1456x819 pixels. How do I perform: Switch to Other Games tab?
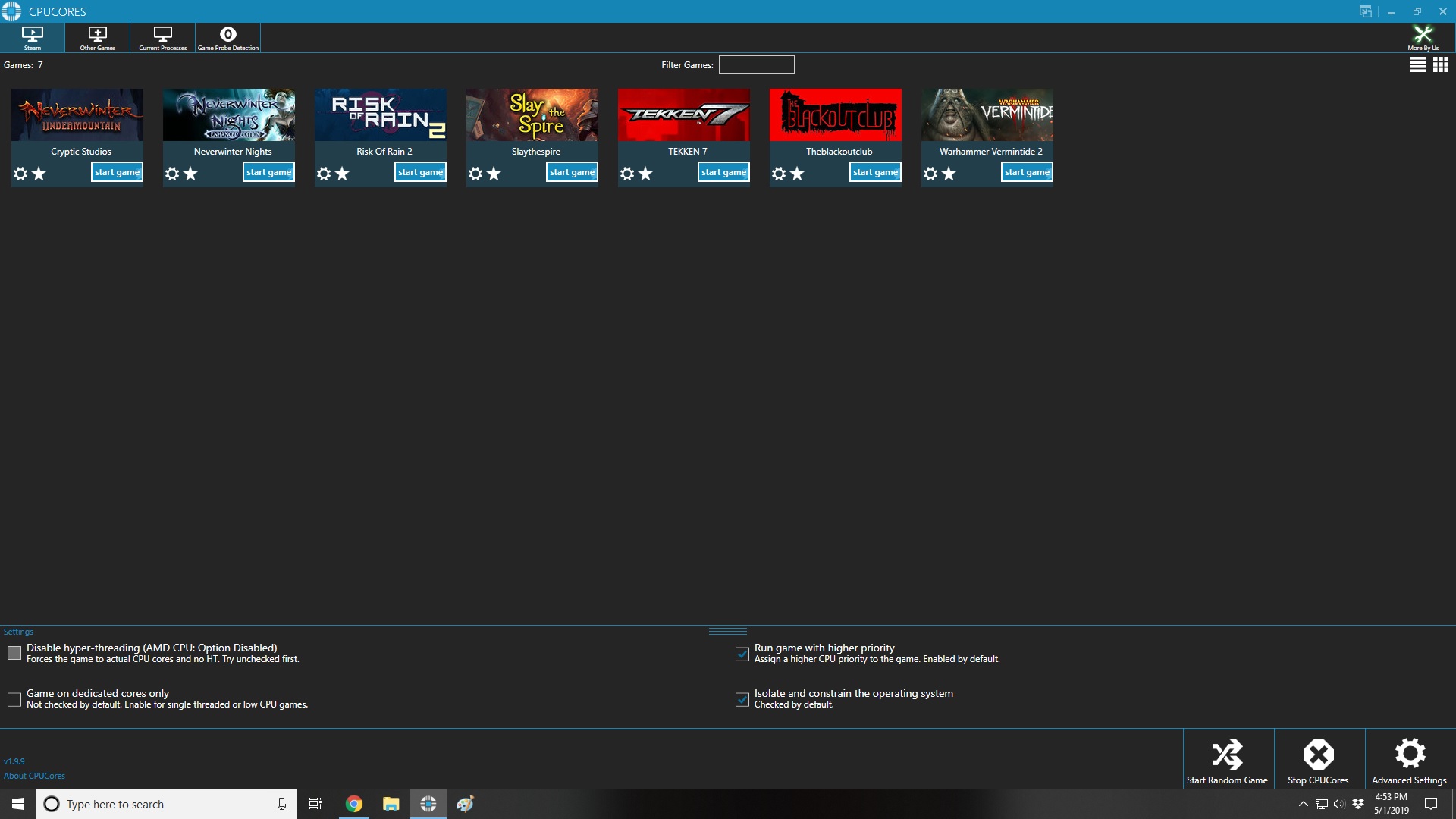click(x=98, y=38)
